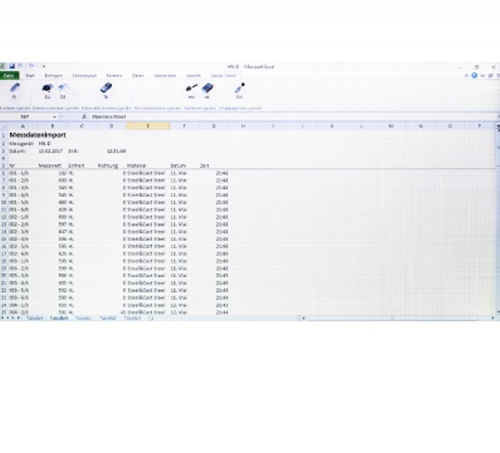Click the 001 - 1/6 cell in row 6
Viewport: 500px width, 453px height.
pyautogui.click(x=19, y=173)
